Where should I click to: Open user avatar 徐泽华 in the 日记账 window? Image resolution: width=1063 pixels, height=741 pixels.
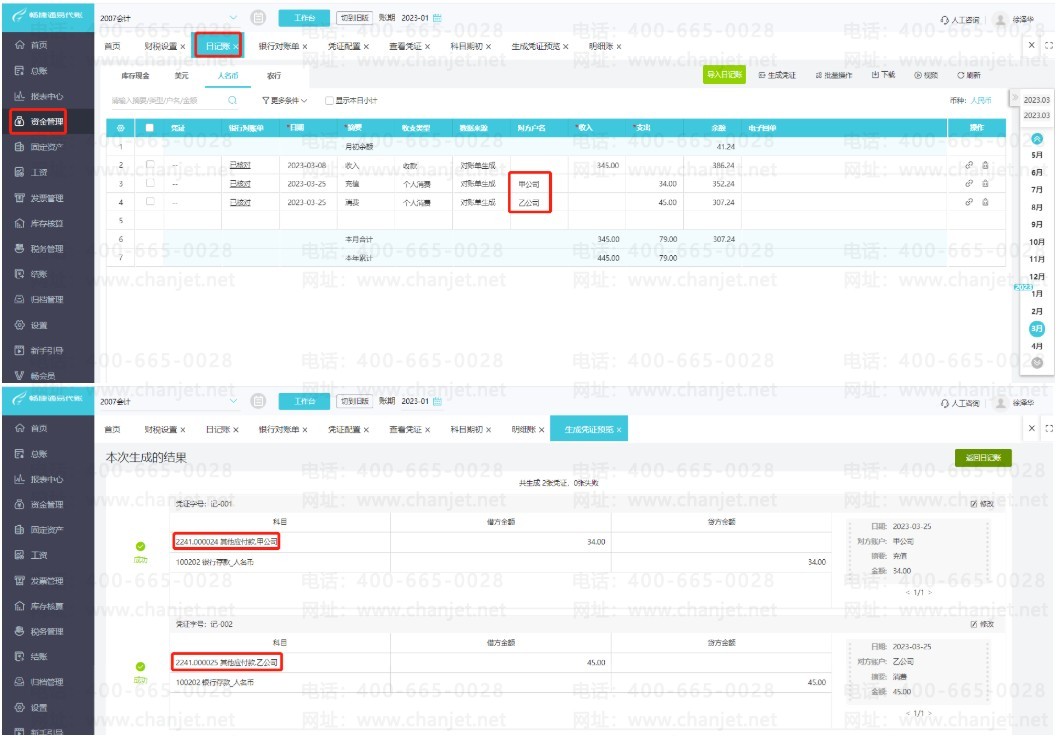point(1000,19)
